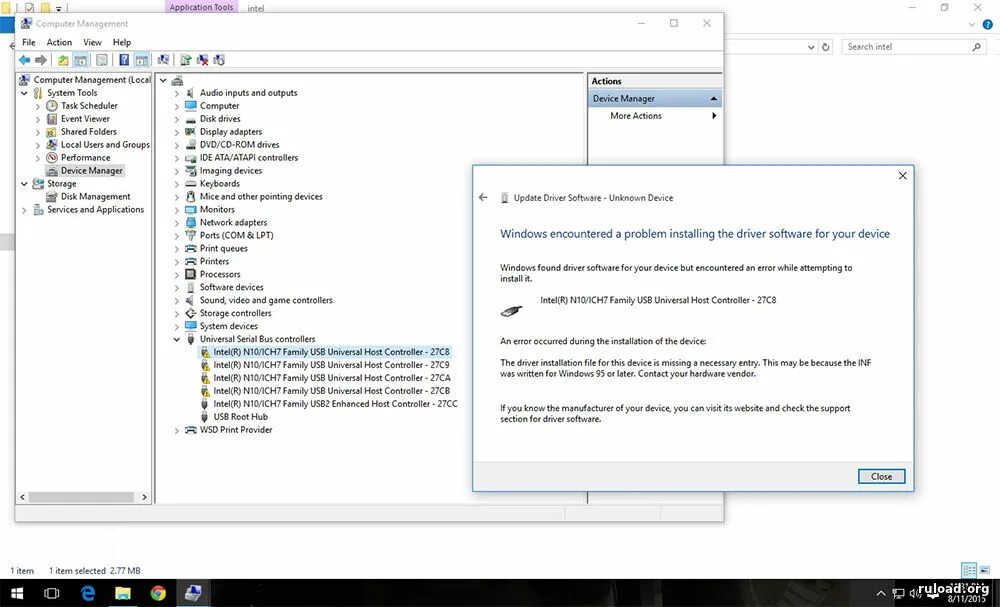
Task: Select USB Root Hub device
Action: (x=240, y=417)
